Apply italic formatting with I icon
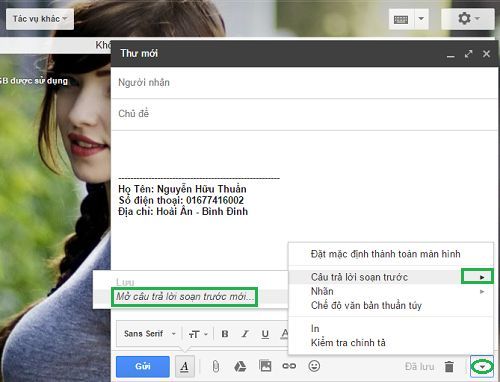The image size is (500, 382). [x=245, y=334]
